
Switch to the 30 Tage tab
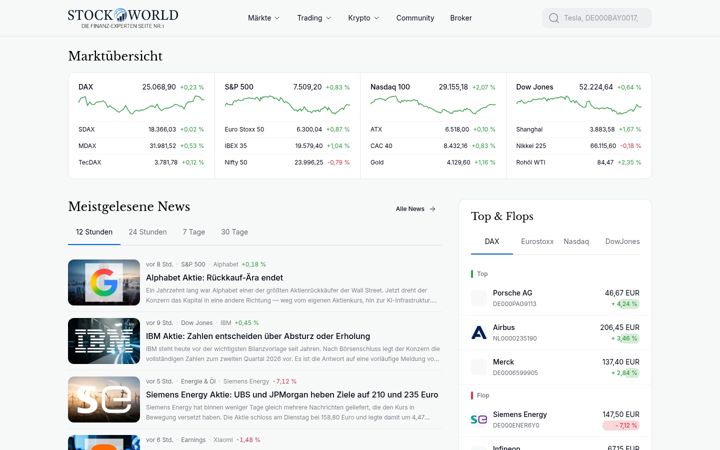234,232
